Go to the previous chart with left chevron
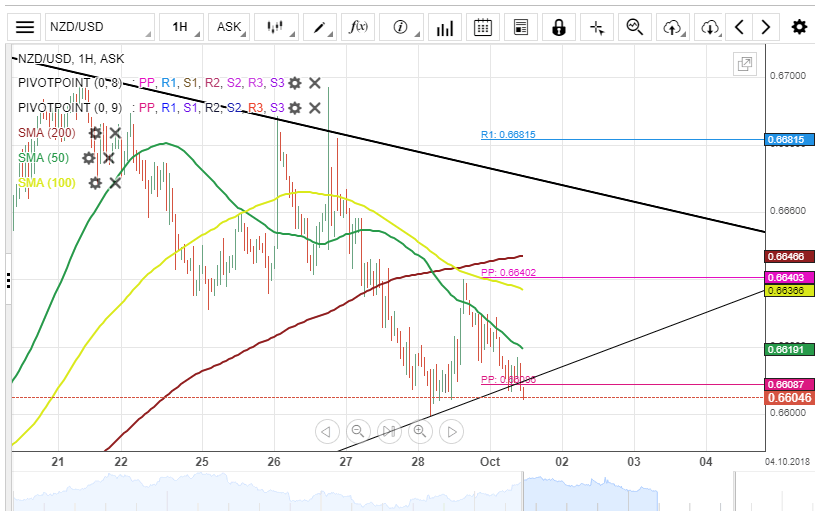 [739, 27]
